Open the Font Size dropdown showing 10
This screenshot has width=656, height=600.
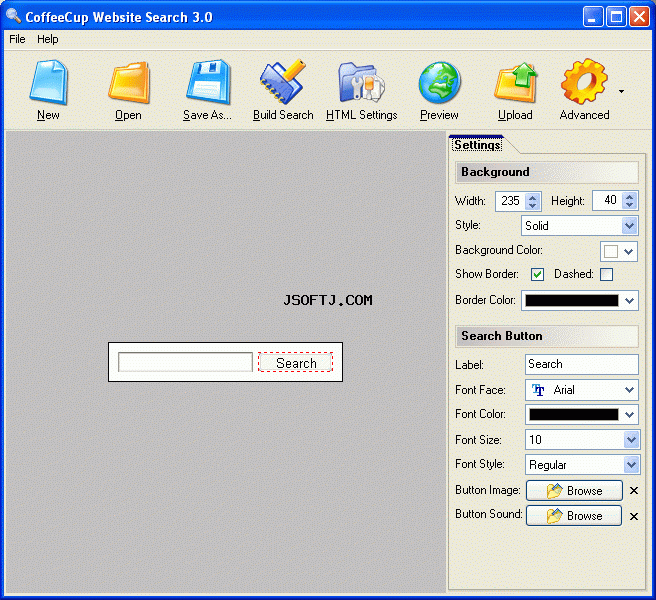[x=582, y=440]
